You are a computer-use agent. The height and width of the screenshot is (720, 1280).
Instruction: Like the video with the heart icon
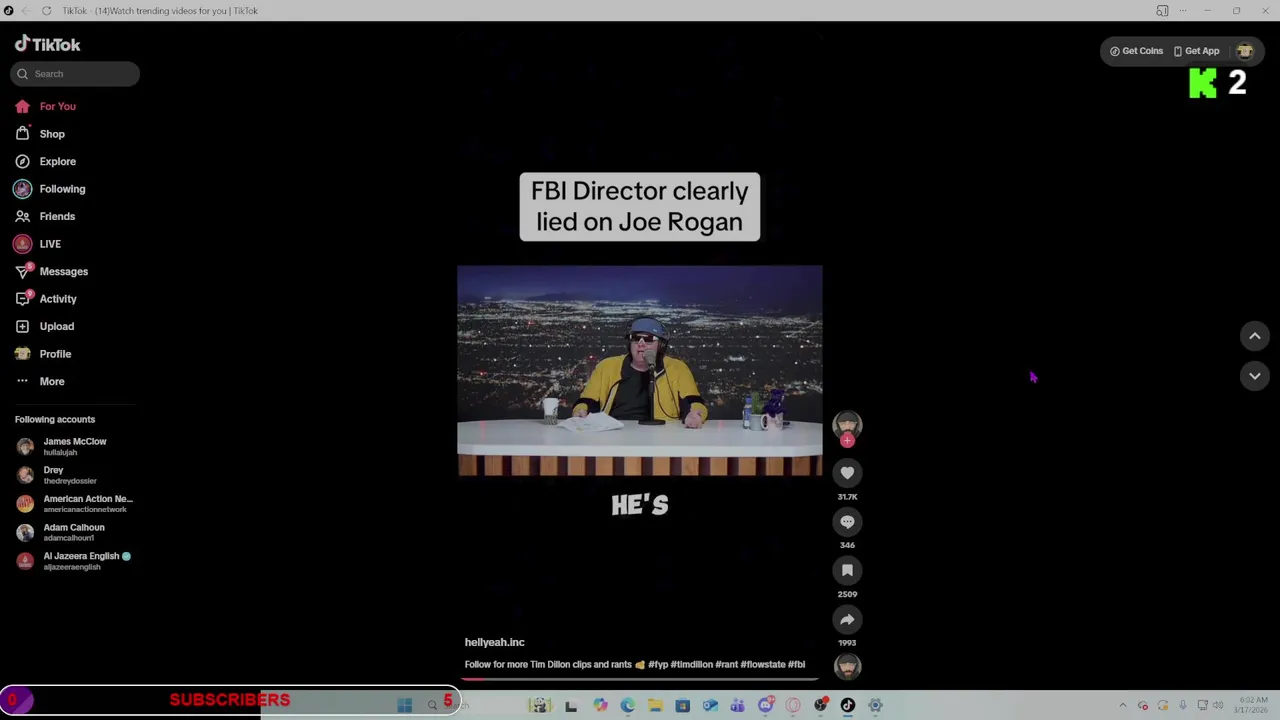[847, 473]
